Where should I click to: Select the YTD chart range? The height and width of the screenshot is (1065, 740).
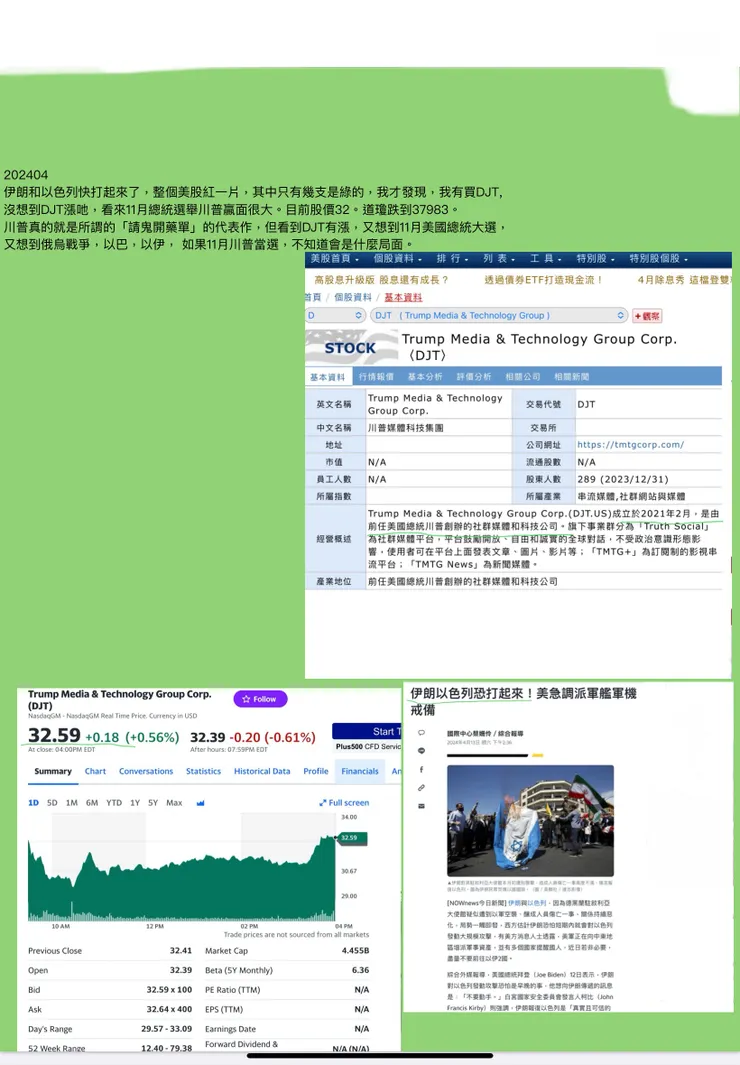(114, 803)
